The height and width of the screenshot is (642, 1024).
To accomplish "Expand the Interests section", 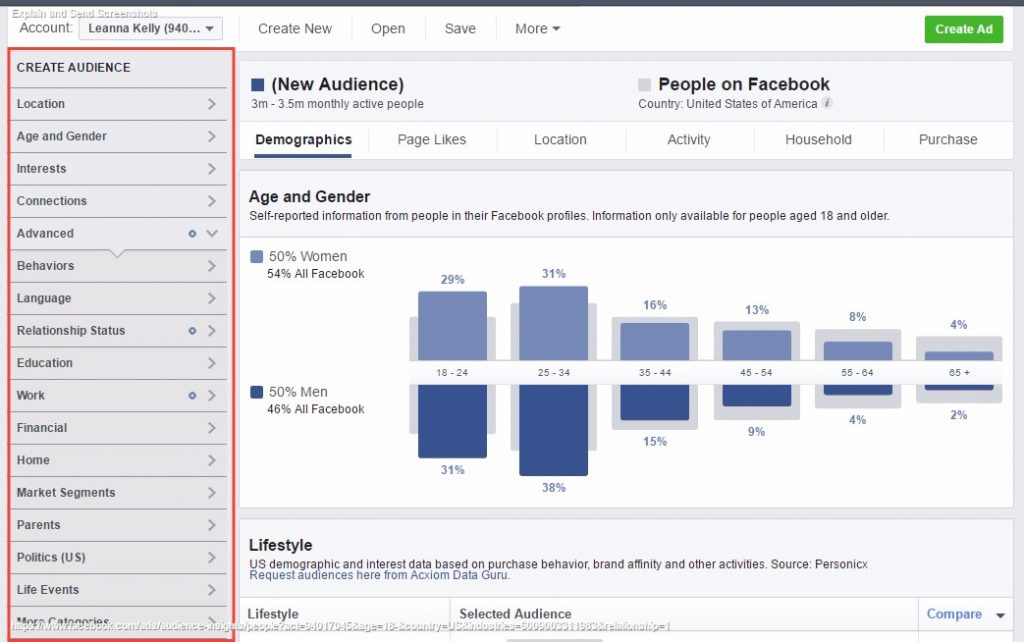I will 118,169.
